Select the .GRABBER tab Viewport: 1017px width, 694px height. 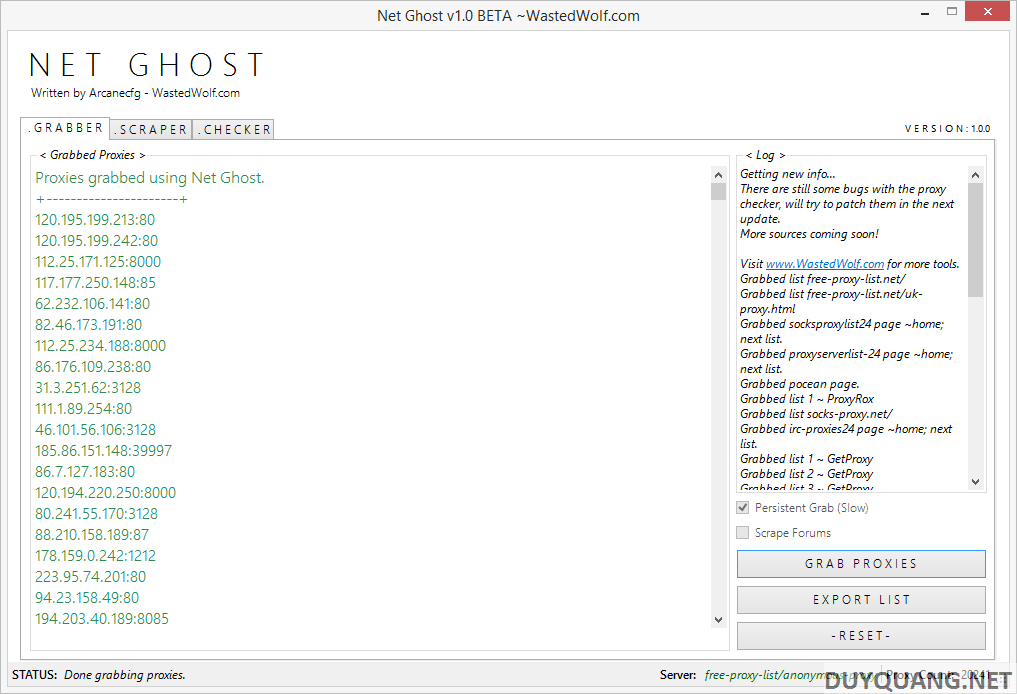coord(65,128)
